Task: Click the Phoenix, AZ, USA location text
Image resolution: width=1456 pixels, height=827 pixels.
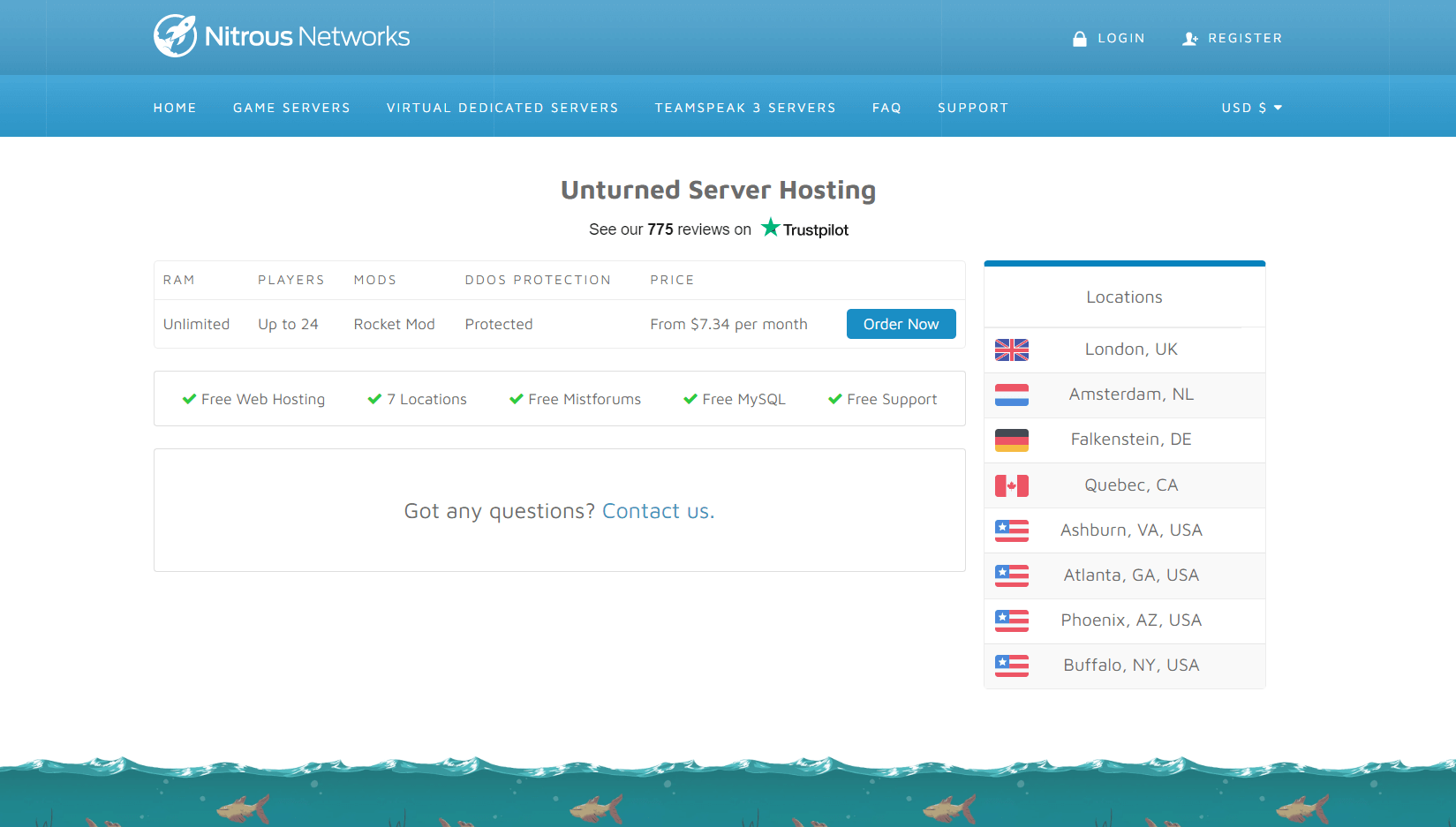Action: click(x=1131, y=620)
